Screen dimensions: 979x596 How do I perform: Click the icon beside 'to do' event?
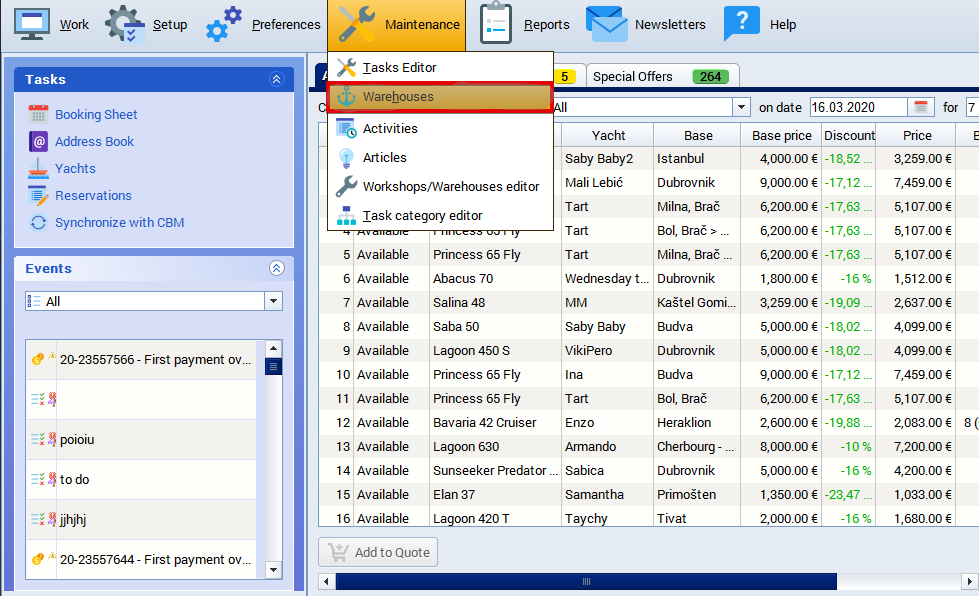pos(43,479)
